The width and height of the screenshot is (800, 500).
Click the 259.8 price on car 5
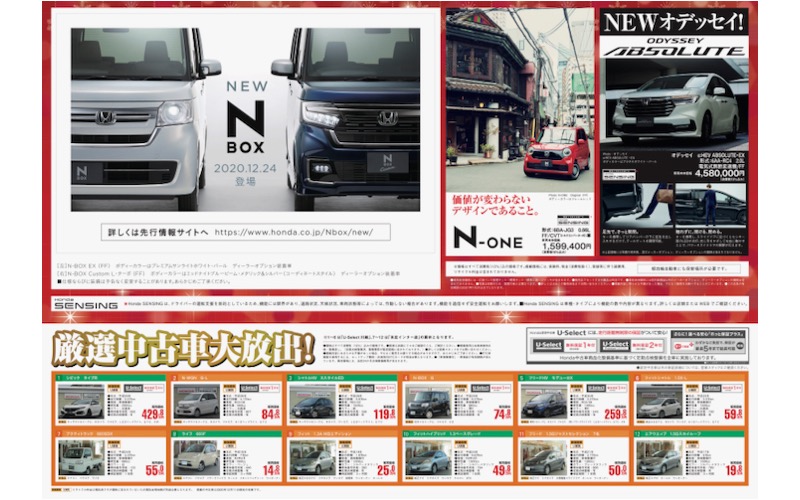tap(616, 414)
